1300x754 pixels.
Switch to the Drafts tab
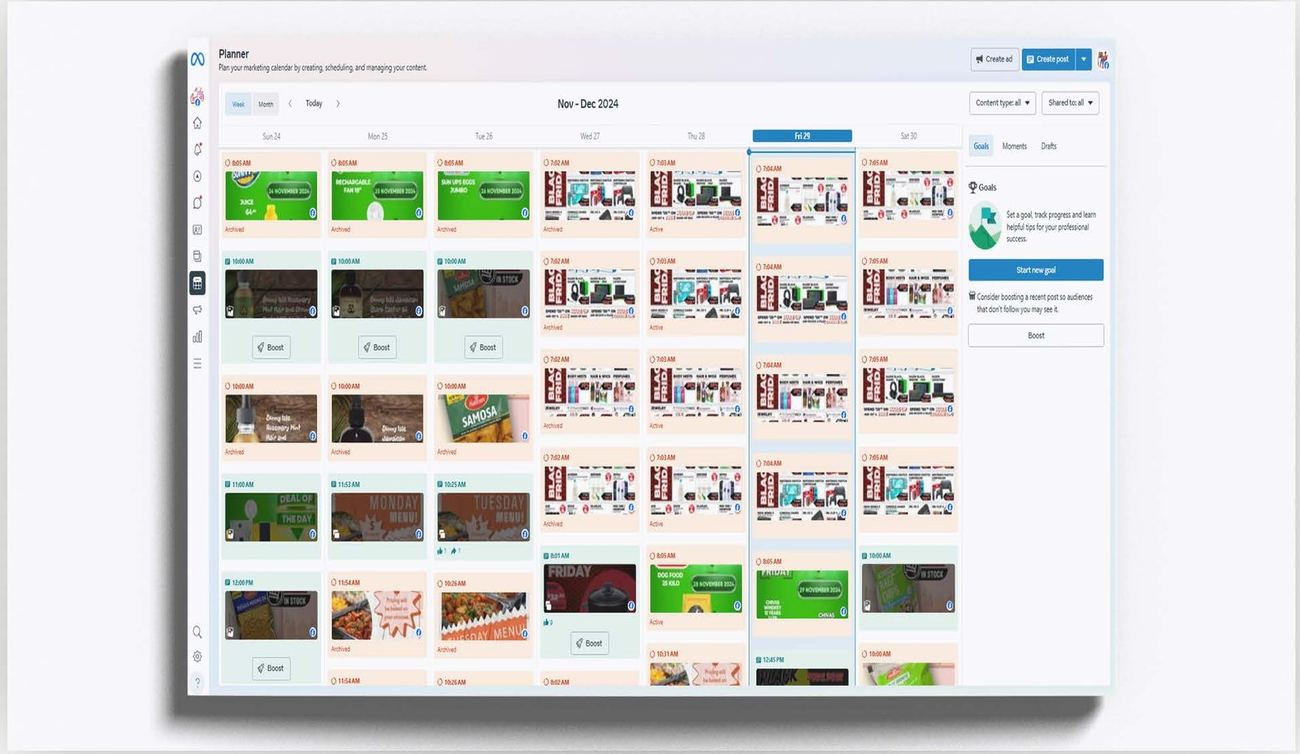1049,146
